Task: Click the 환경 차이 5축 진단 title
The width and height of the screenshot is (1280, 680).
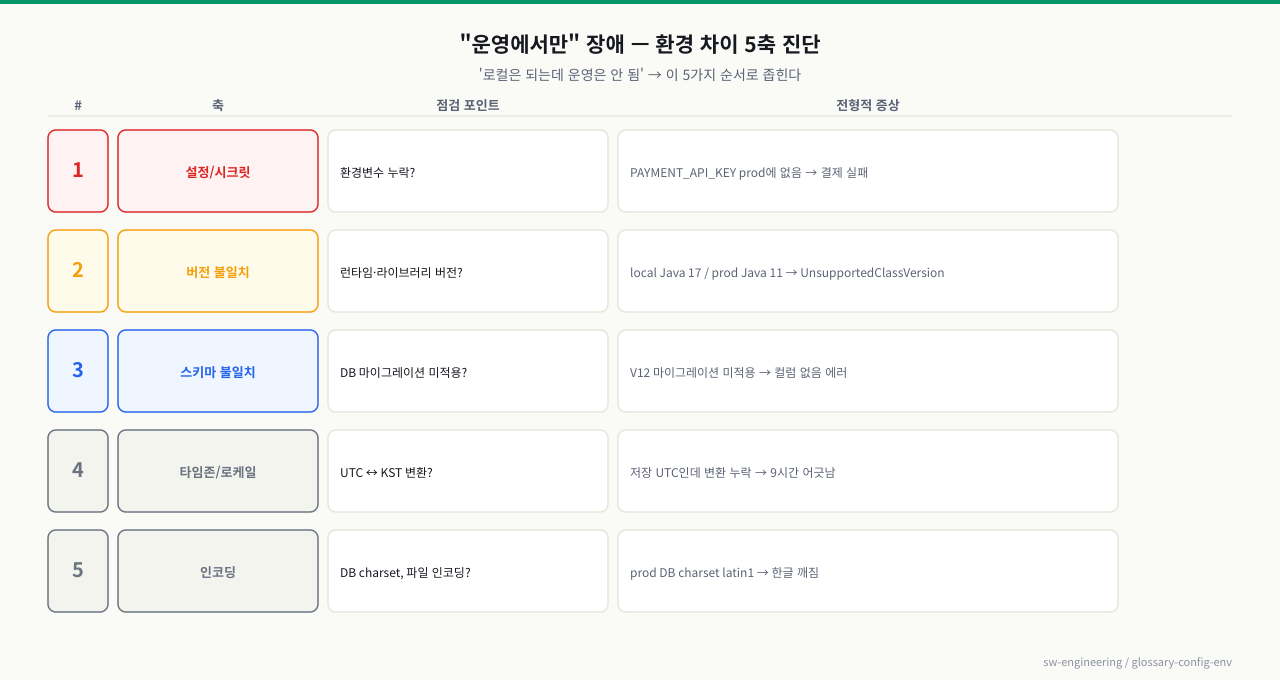Action: point(640,44)
